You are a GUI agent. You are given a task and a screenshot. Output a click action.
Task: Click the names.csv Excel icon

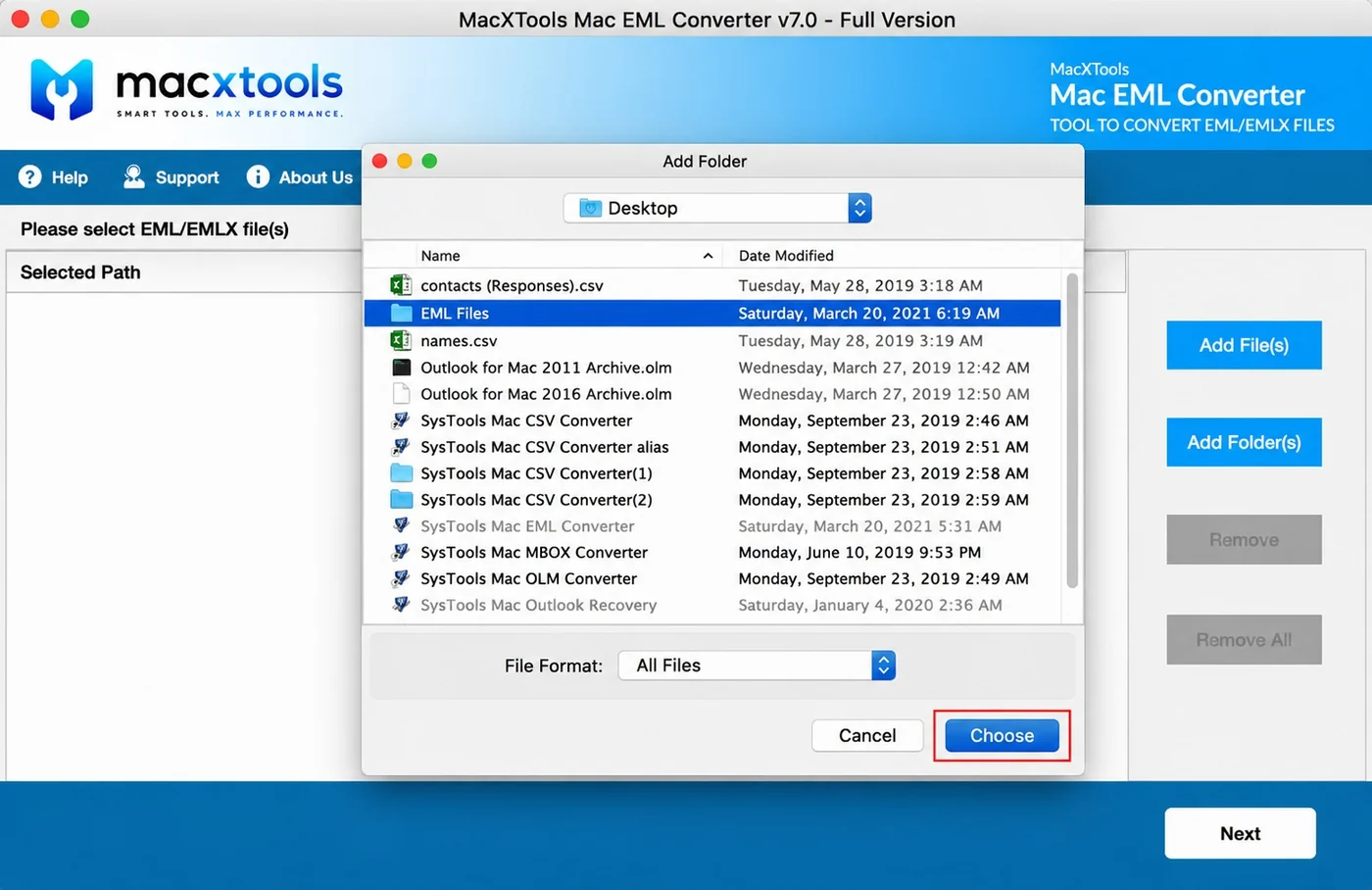[x=401, y=340]
